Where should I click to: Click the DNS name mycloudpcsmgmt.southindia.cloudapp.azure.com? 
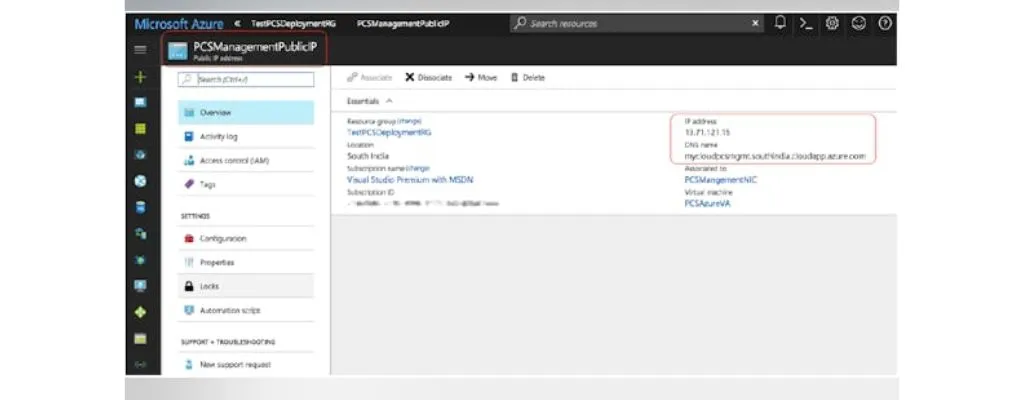[x=775, y=156]
